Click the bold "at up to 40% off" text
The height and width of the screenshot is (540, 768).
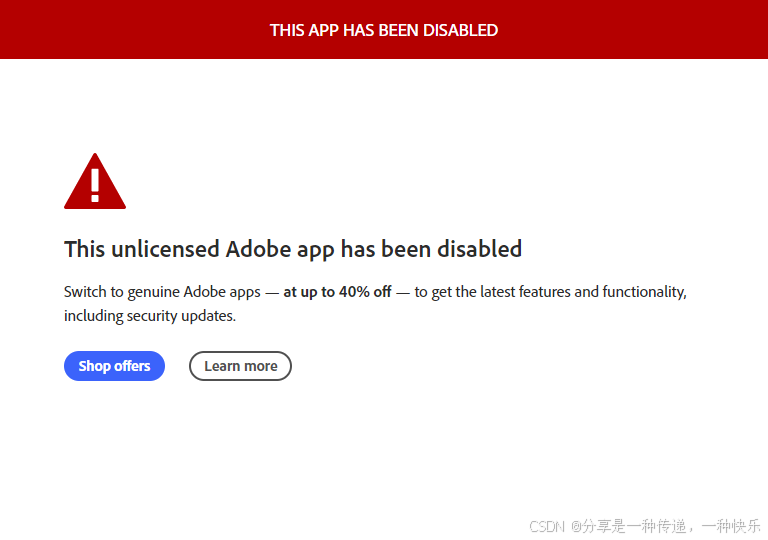click(337, 292)
